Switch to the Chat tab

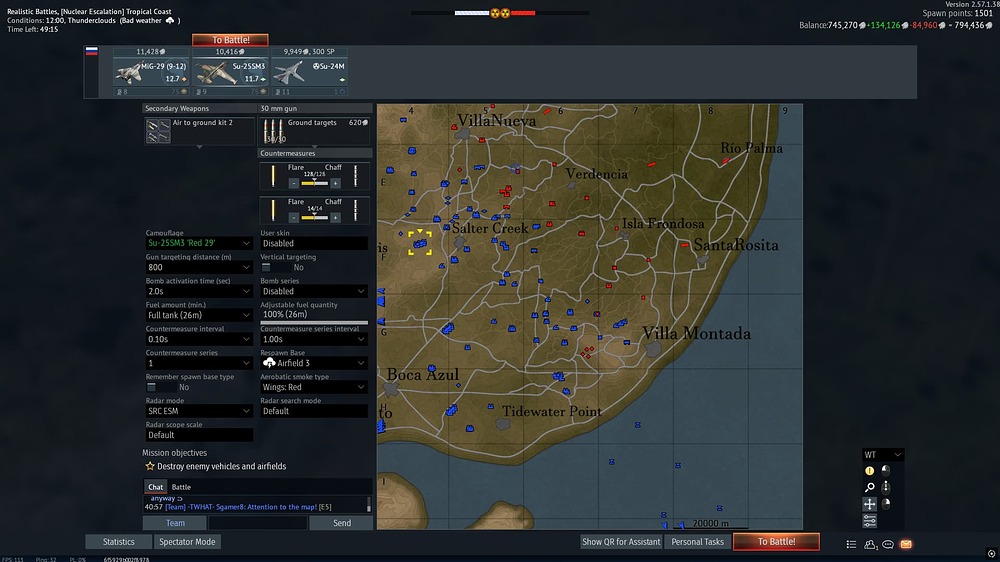point(156,487)
